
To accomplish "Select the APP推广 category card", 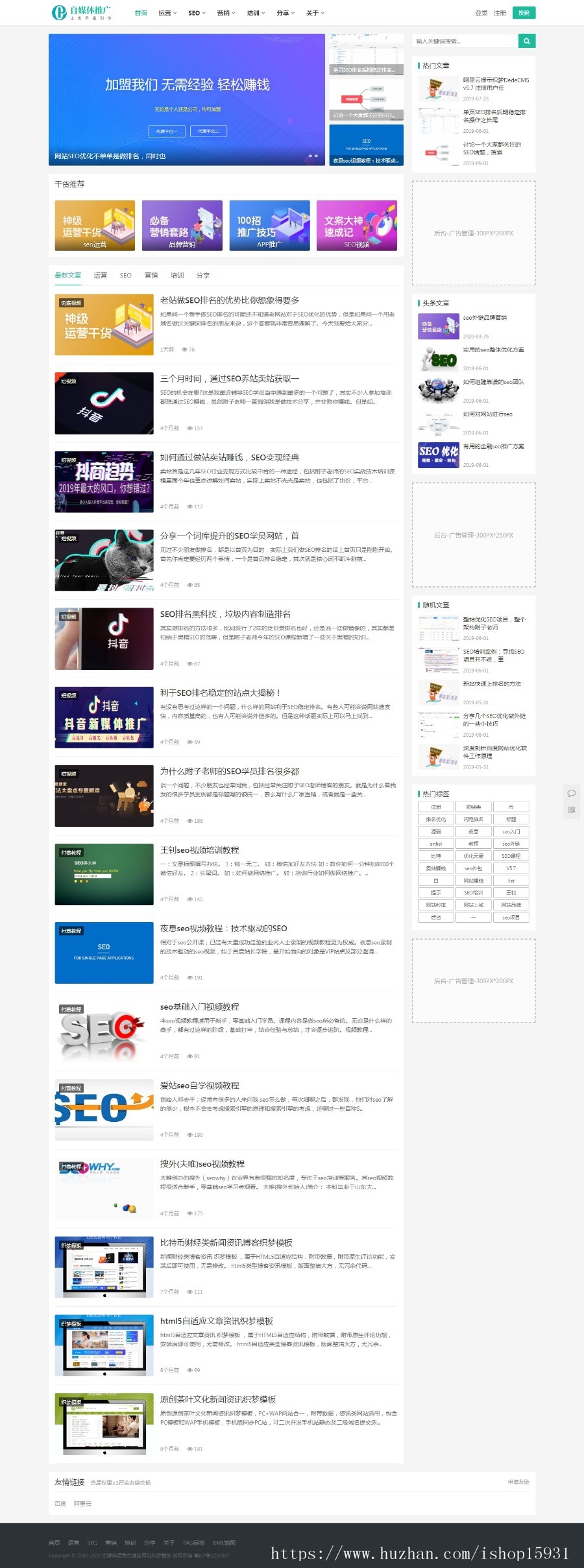I will pyautogui.click(x=269, y=225).
